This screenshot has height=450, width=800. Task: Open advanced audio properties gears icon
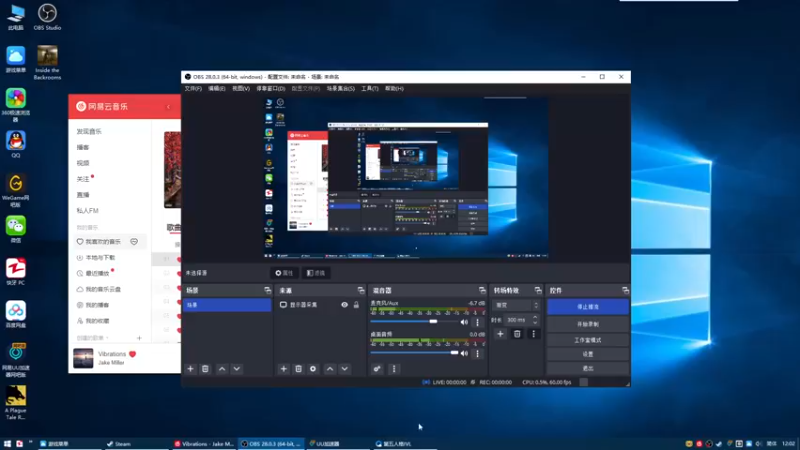tap(377, 369)
